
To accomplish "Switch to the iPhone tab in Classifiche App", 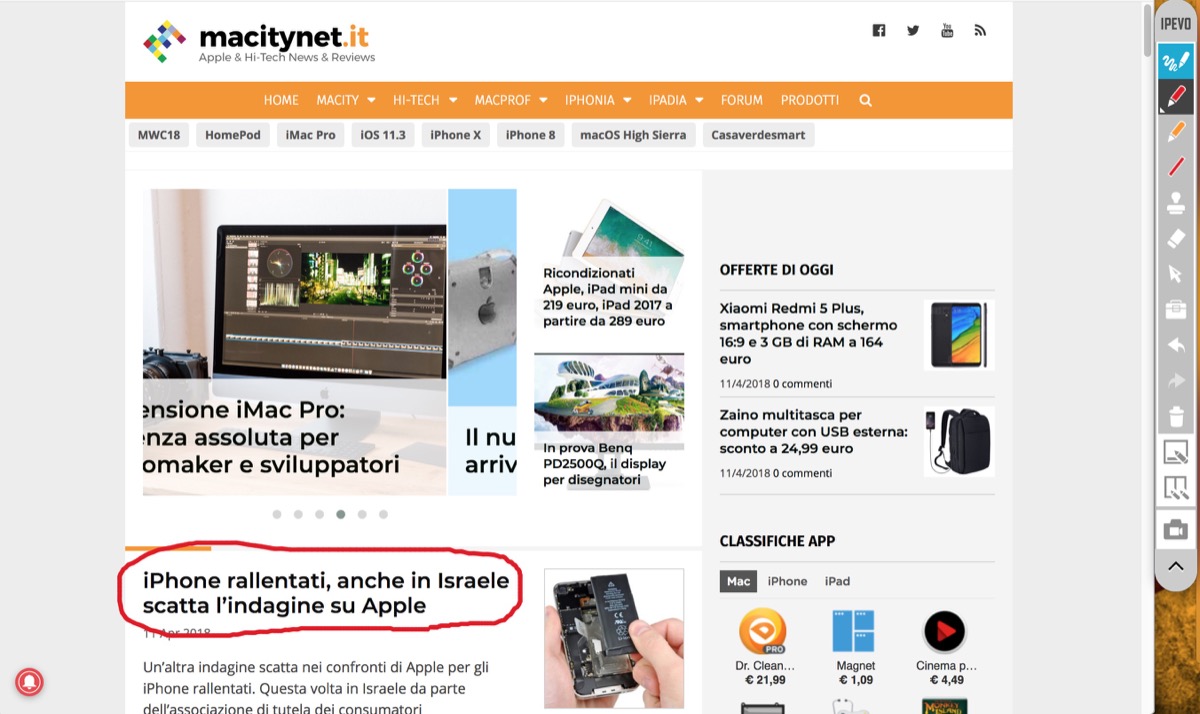I will point(787,581).
